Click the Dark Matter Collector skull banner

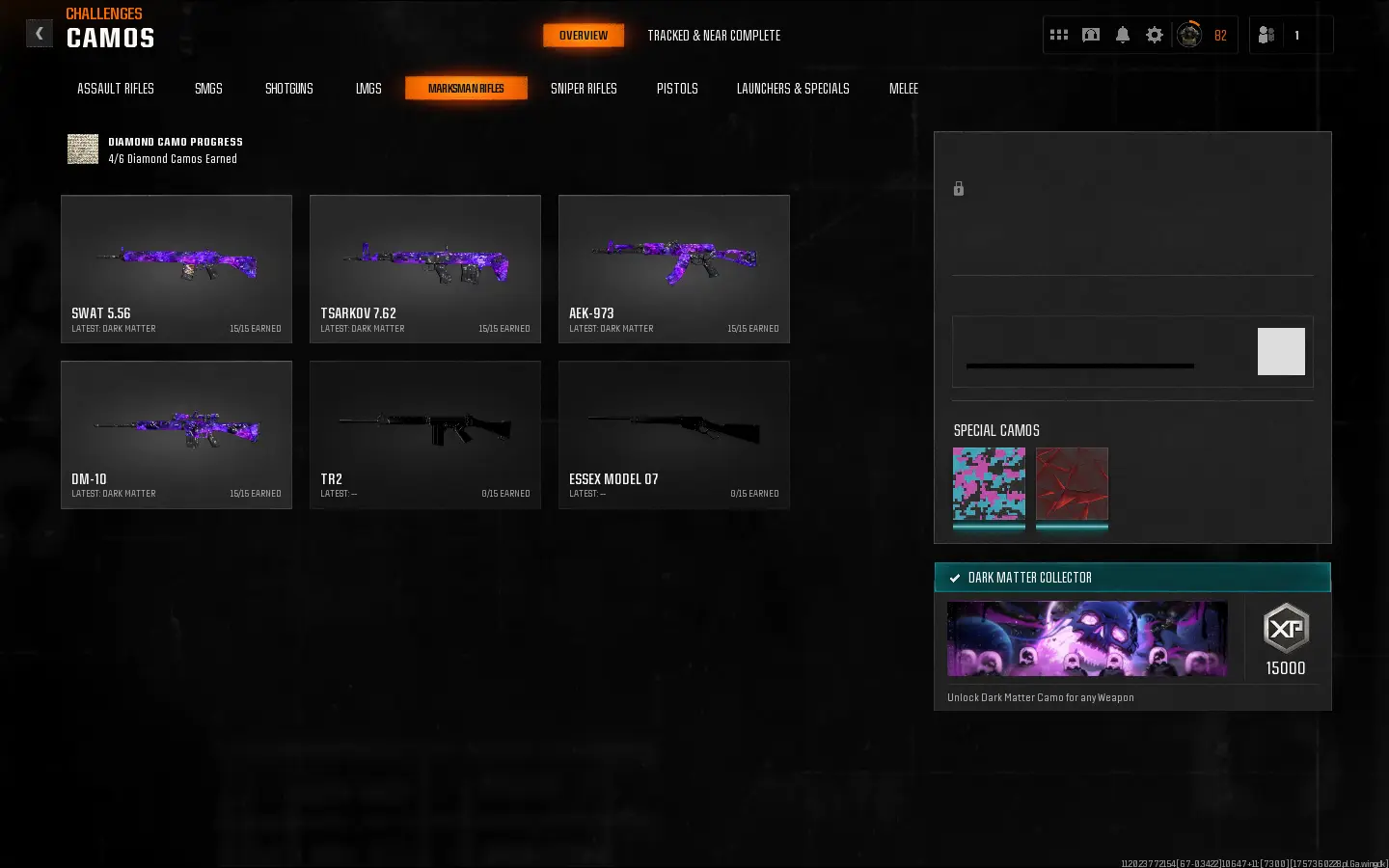point(1087,638)
